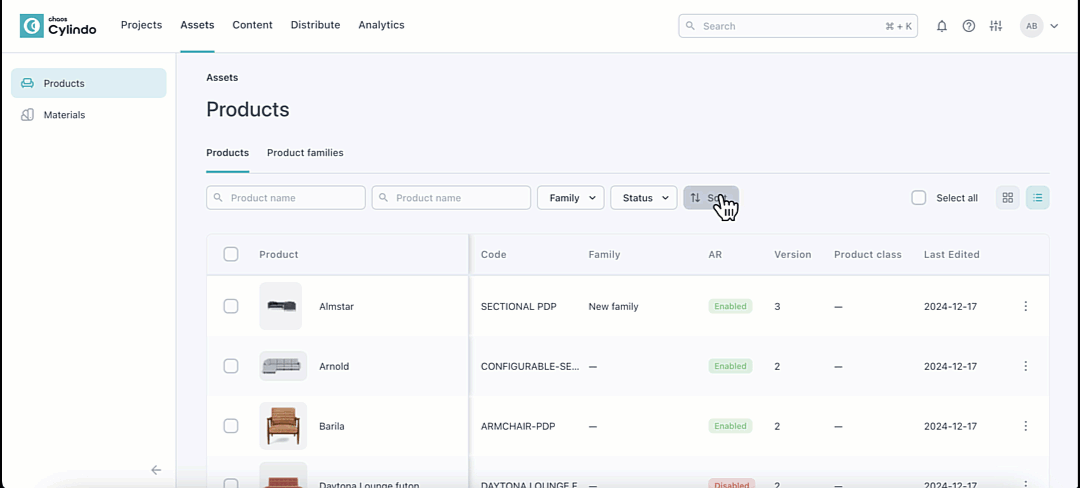
Task: Switch to the Product families tab
Action: [305, 153]
